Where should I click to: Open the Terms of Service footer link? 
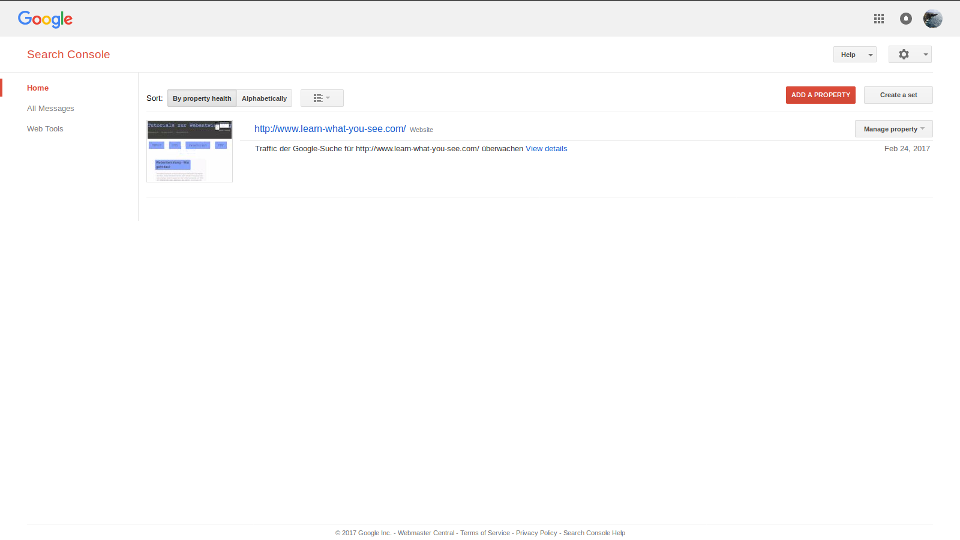[x=485, y=533]
